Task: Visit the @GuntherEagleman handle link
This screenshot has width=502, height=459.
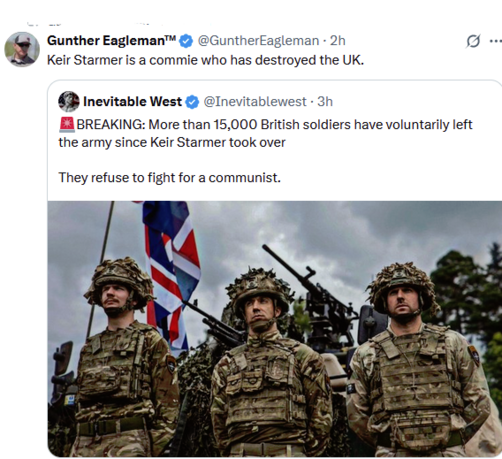Action: [x=258, y=41]
